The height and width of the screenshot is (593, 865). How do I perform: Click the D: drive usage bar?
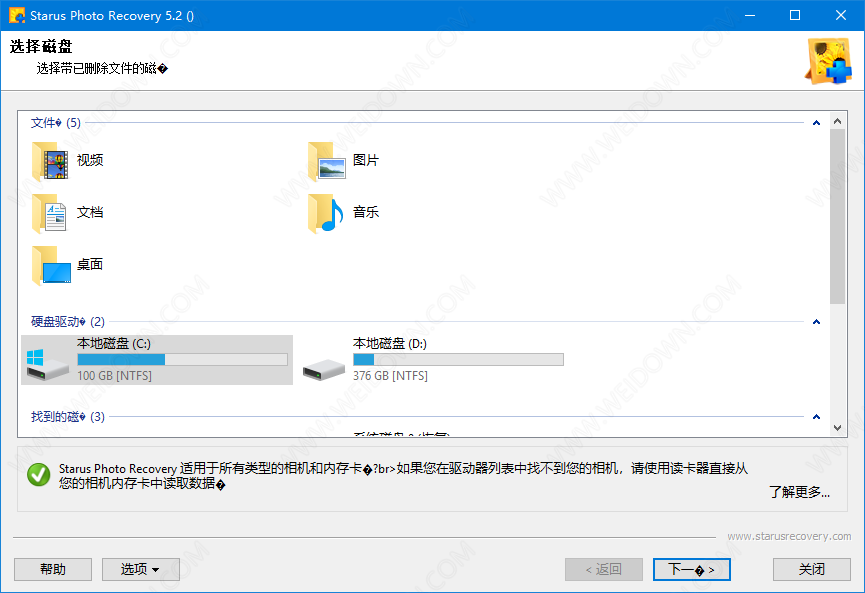click(x=458, y=360)
